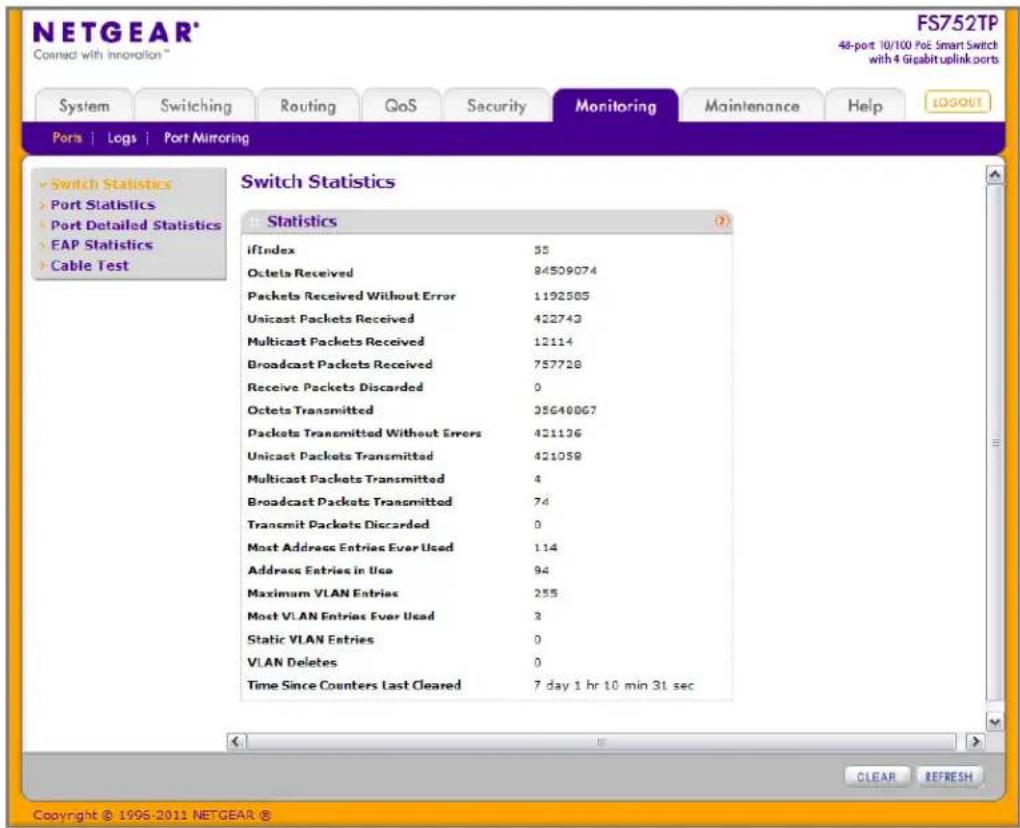Select Switch Statistics in sidebar
Image resolution: width=1020 pixels, height=828 pixels.
pos(111,184)
